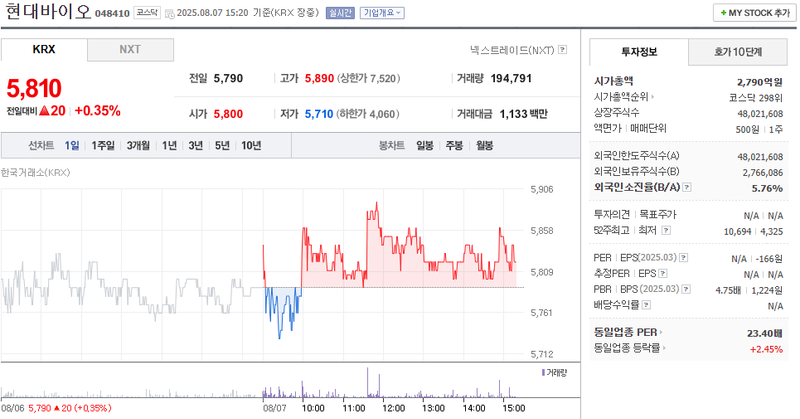
Task: Open help icon beside PBR BPS(2025.03)
Action: point(686,289)
